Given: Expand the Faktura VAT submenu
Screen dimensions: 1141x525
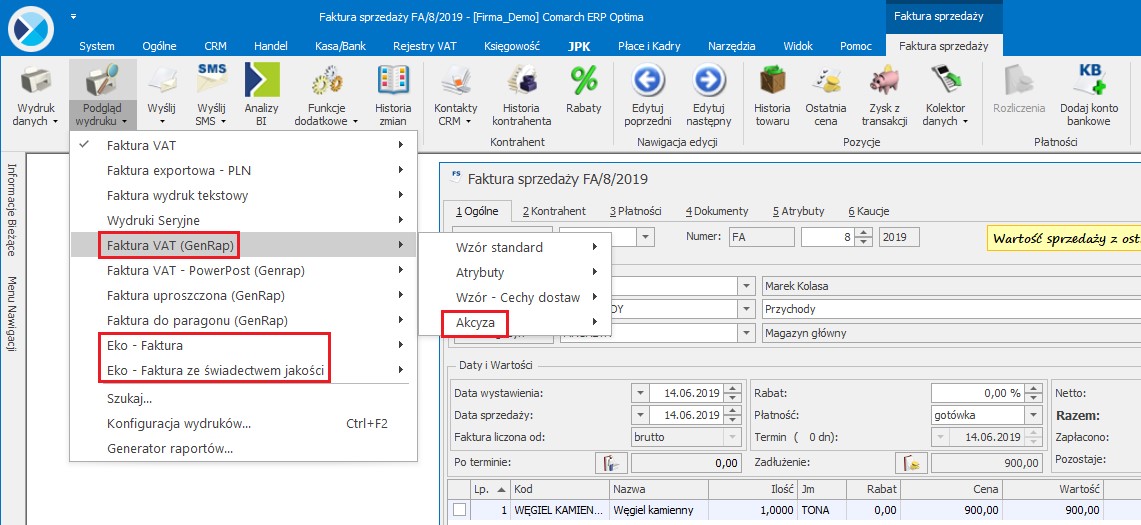Looking at the screenshot, I should click(x=401, y=145).
